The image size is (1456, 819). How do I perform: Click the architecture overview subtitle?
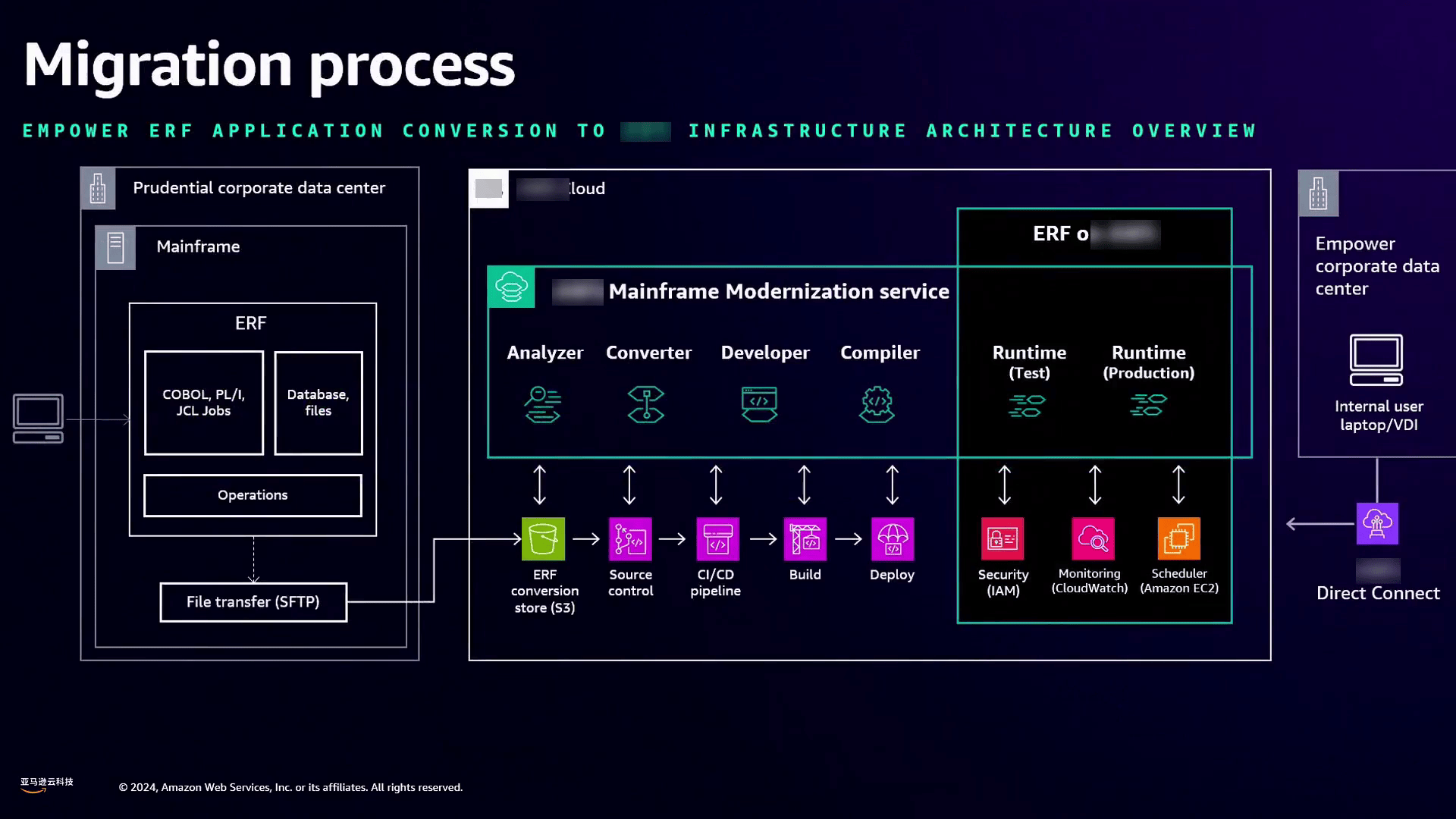tap(639, 131)
